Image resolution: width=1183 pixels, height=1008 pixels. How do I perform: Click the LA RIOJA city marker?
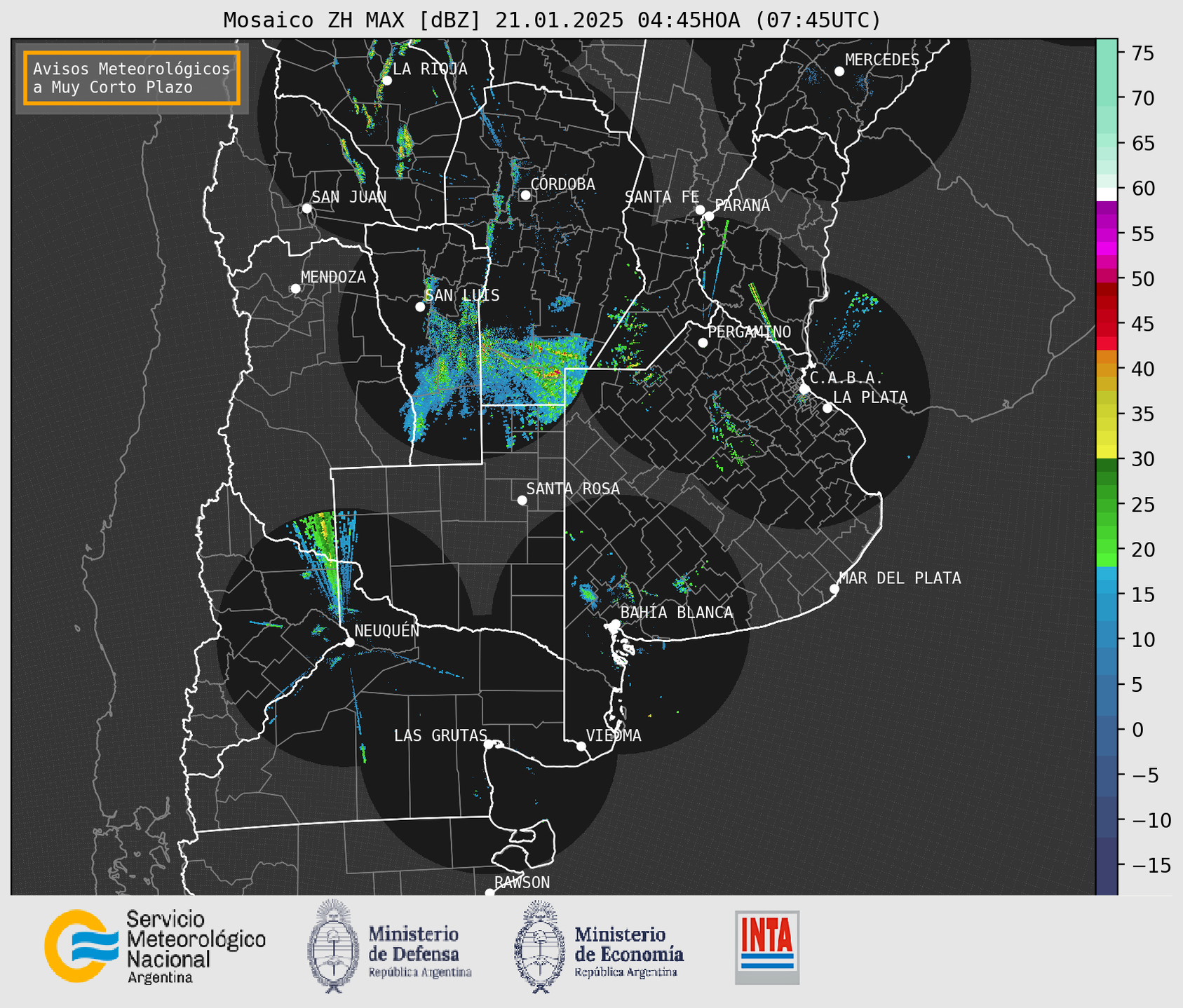386,81
